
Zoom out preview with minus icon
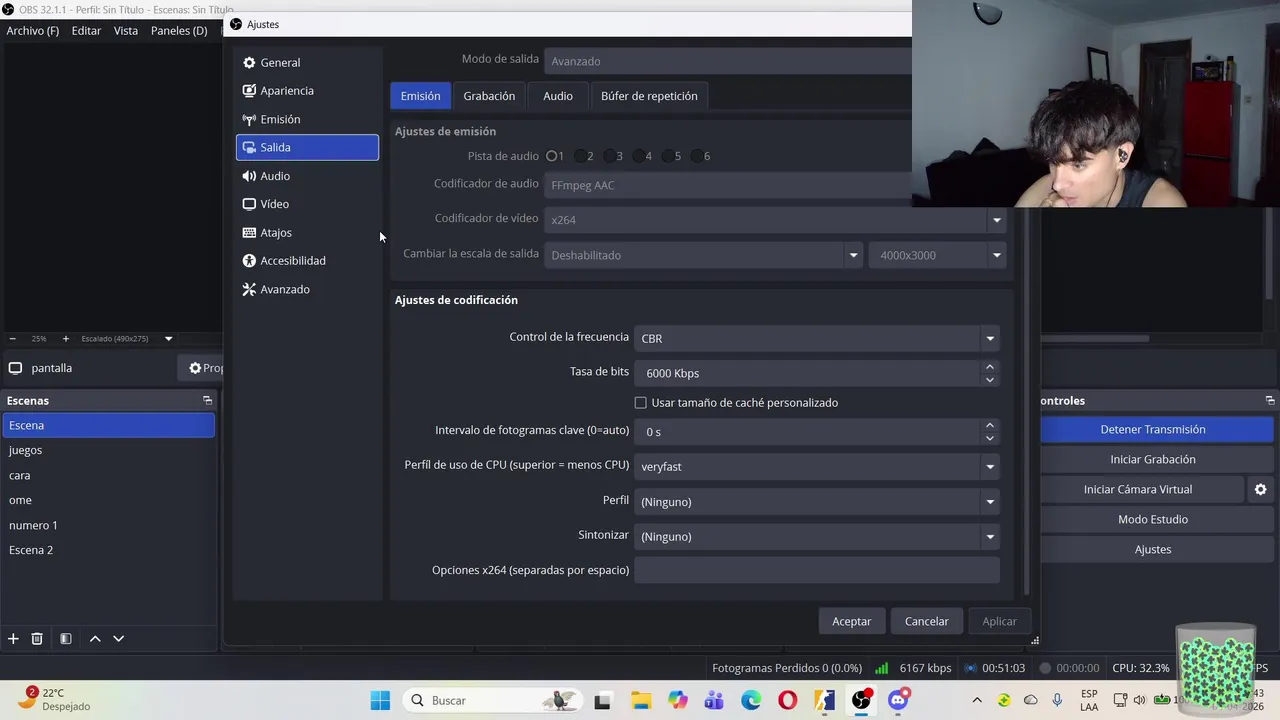coord(13,339)
